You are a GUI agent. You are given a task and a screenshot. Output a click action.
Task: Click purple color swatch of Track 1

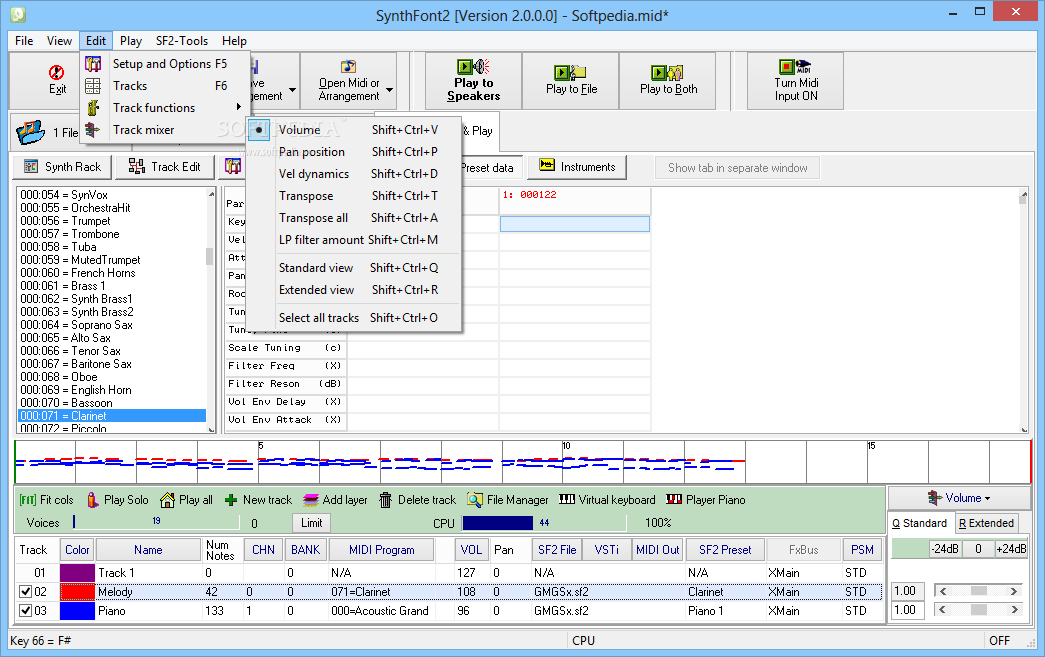point(77,573)
